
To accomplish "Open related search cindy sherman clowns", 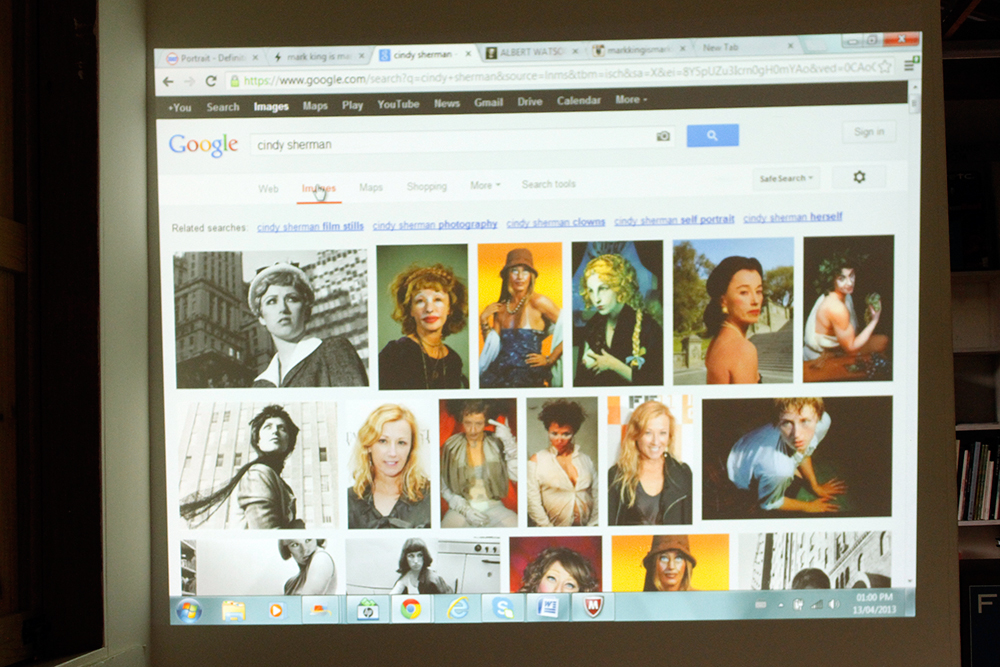I will (555, 222).
